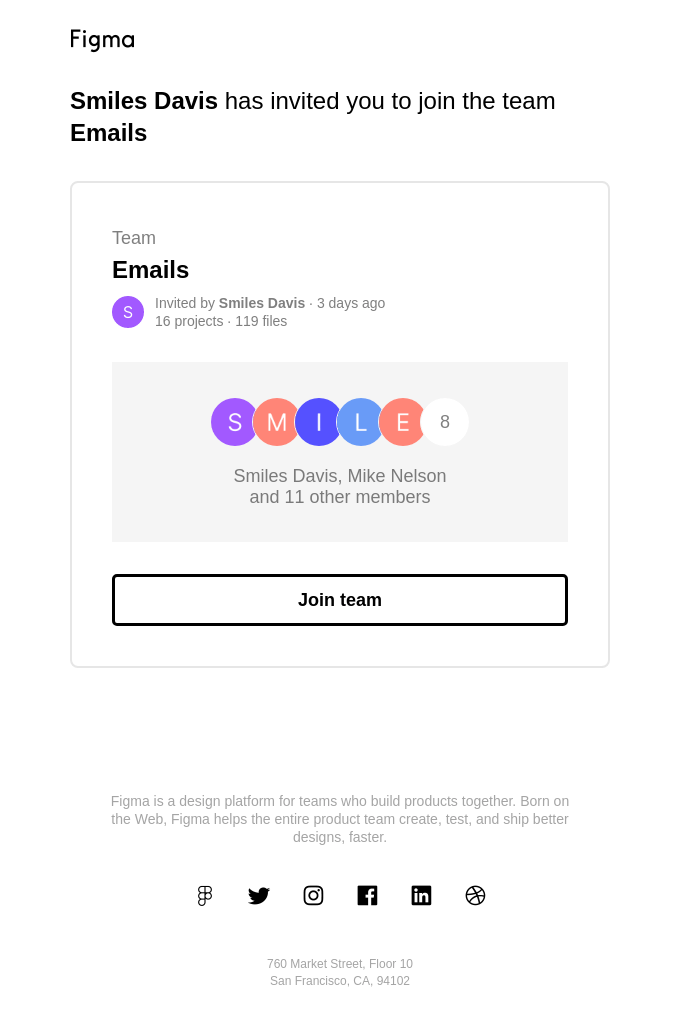Click the purple S member avatar

pos(234,422)
